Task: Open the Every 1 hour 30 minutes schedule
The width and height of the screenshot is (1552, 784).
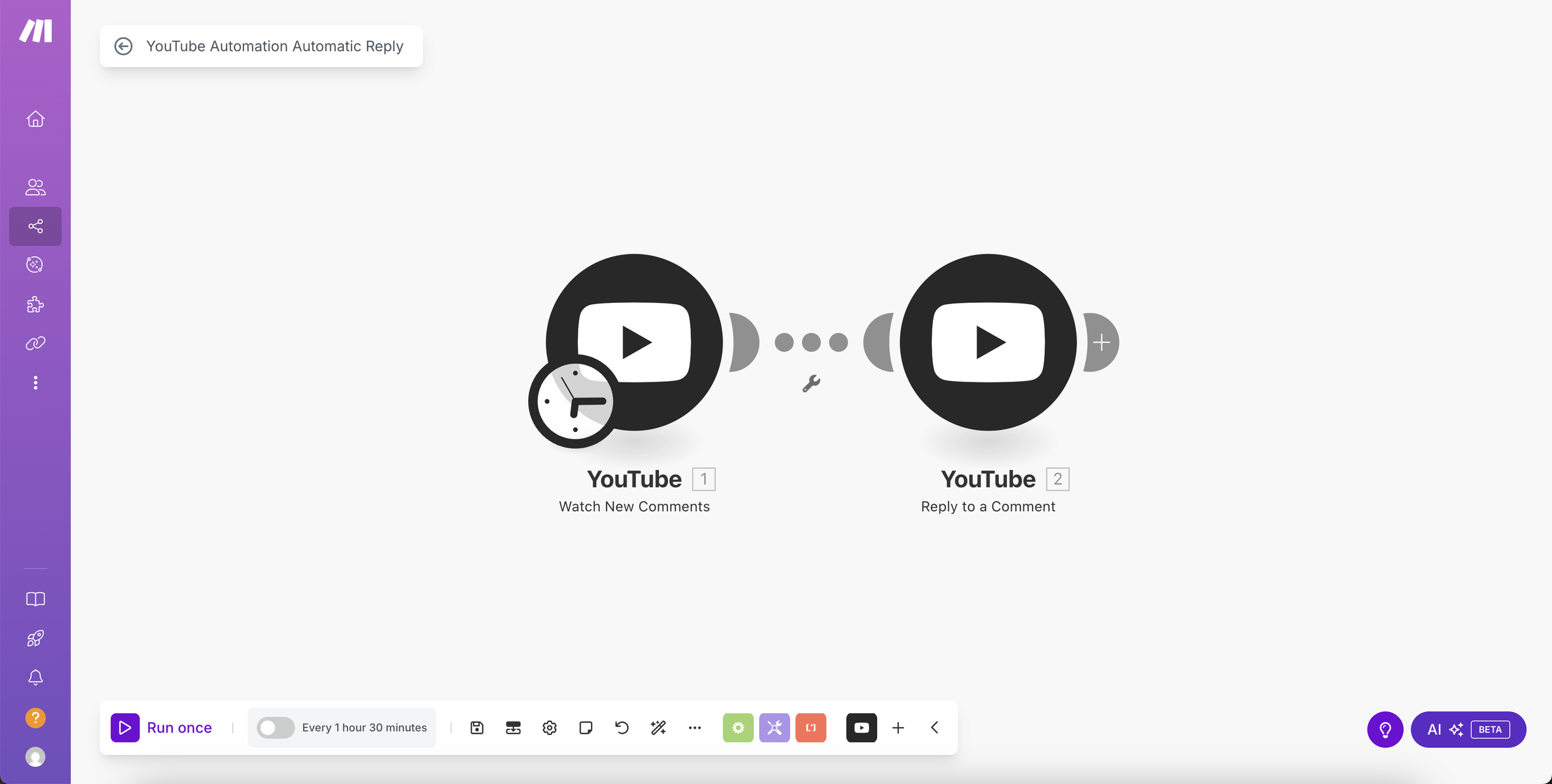Action: pos(364,728)
